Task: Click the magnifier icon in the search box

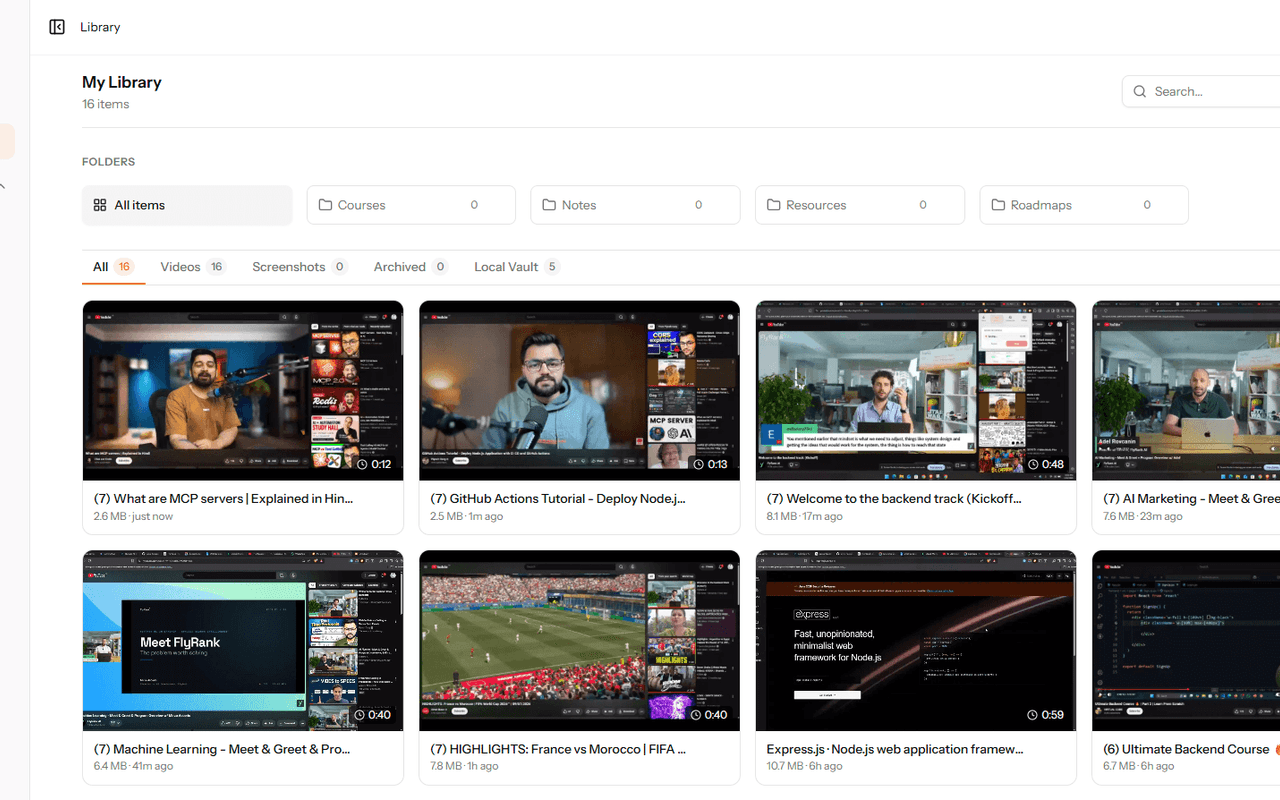Action: tap(1140, 91)
